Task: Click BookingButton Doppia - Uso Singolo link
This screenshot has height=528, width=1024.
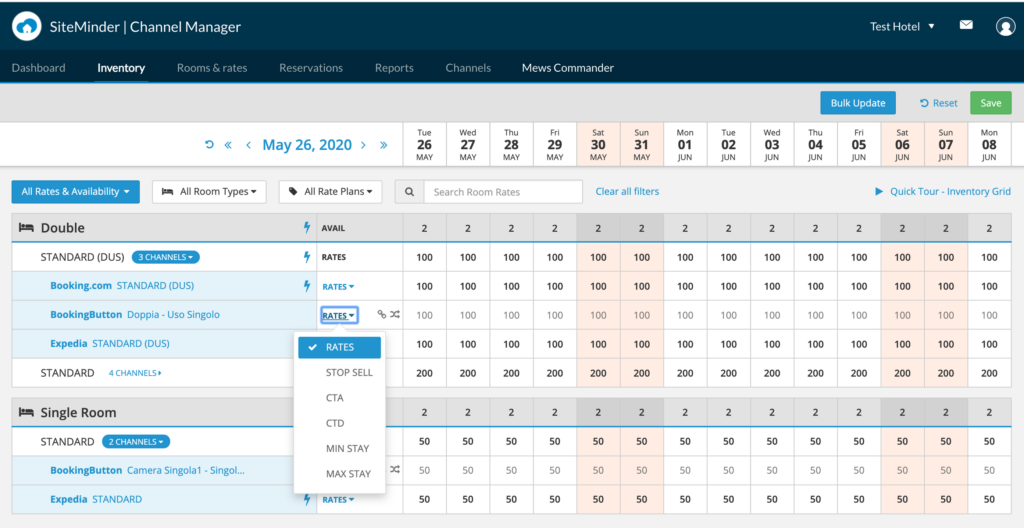Action: click(135, 314)
